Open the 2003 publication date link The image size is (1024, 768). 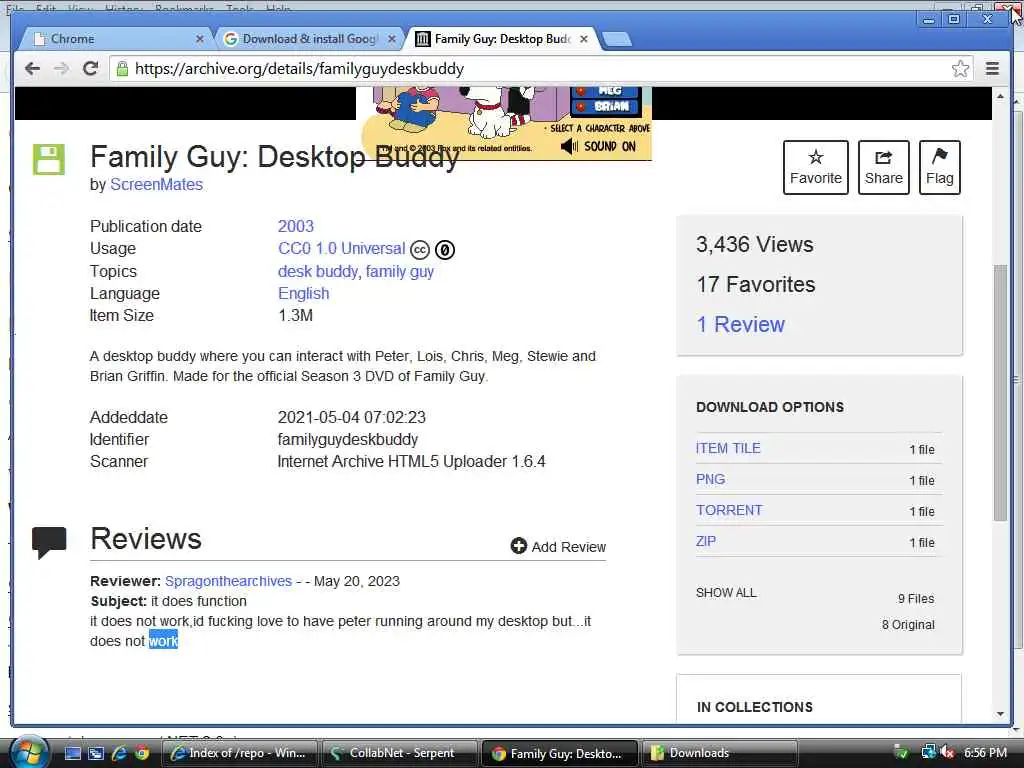click(296, 227)
